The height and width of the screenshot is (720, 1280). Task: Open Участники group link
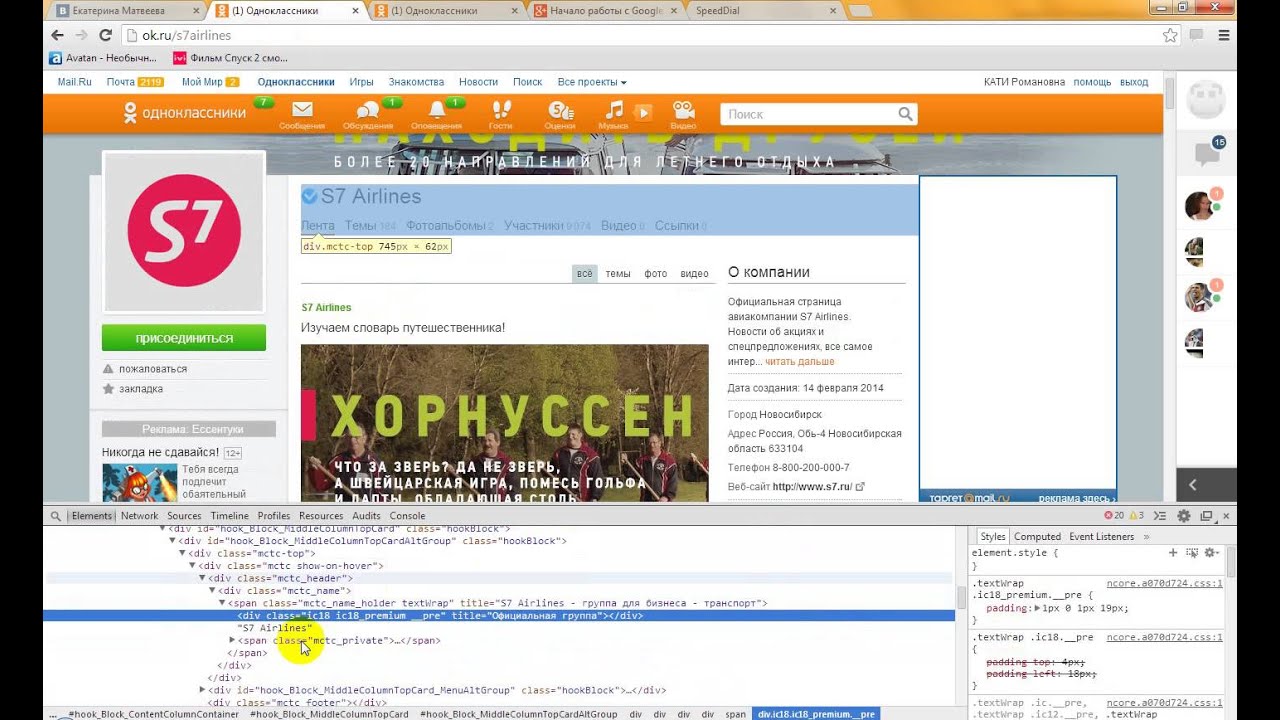(x=535, y=226)
